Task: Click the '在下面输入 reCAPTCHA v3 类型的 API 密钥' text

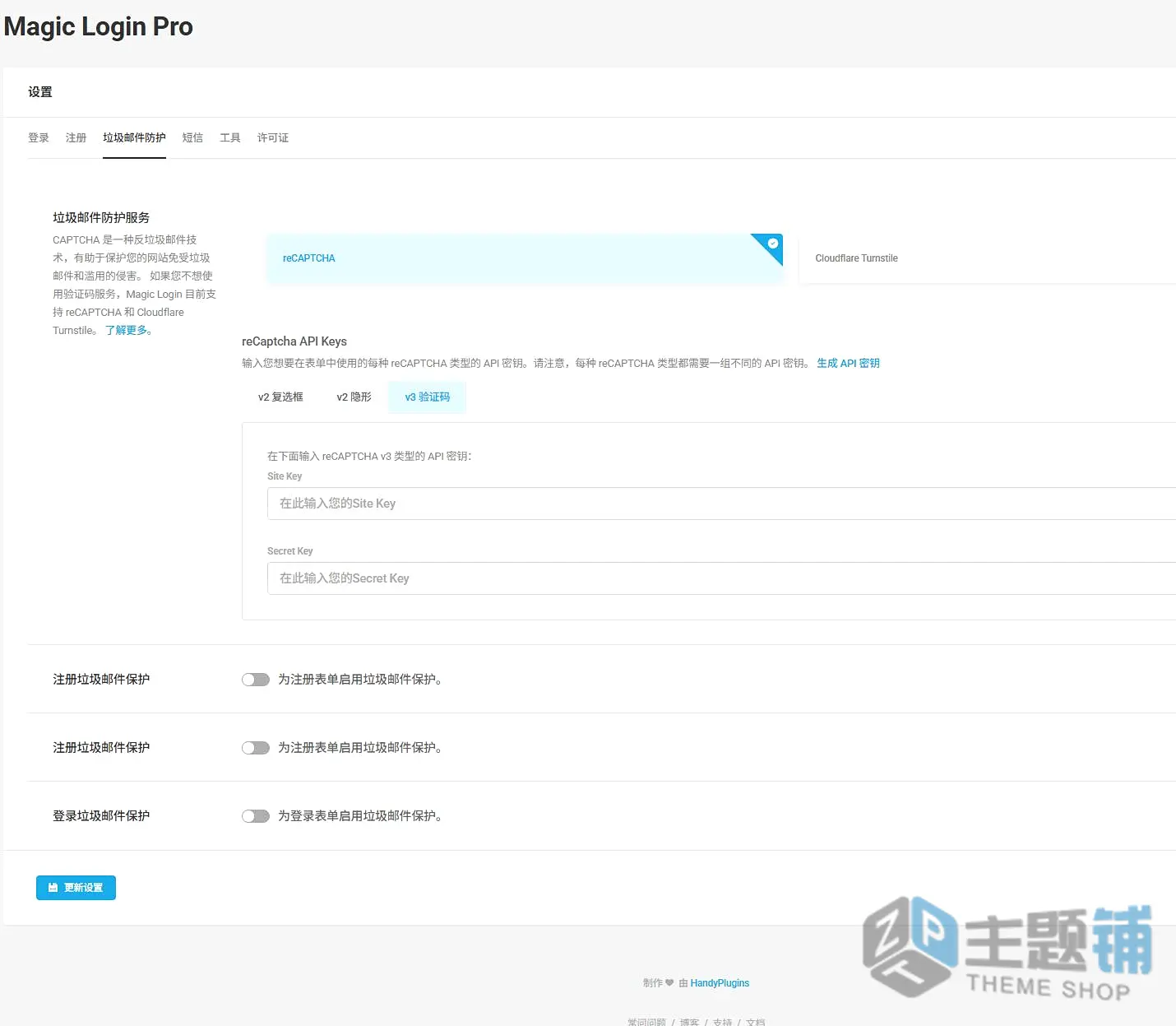Action: [x=369, y=456]
